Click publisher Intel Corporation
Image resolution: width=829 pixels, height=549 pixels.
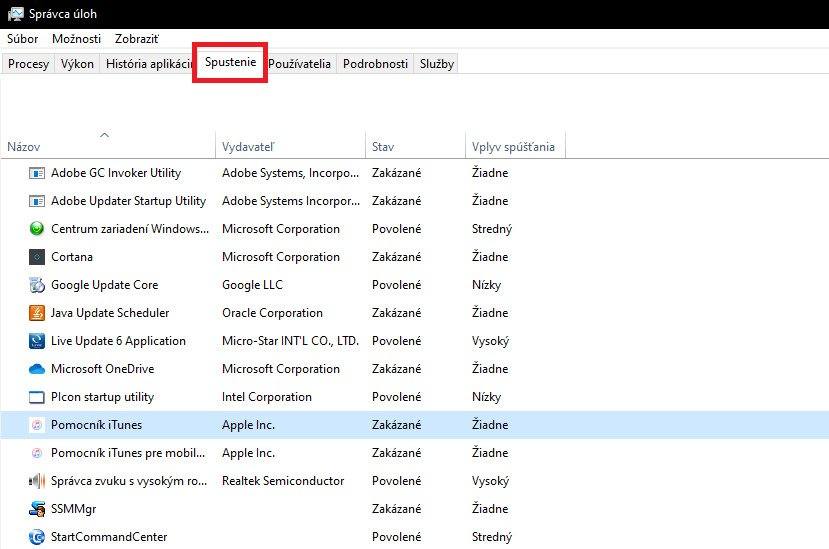(267, 397)
